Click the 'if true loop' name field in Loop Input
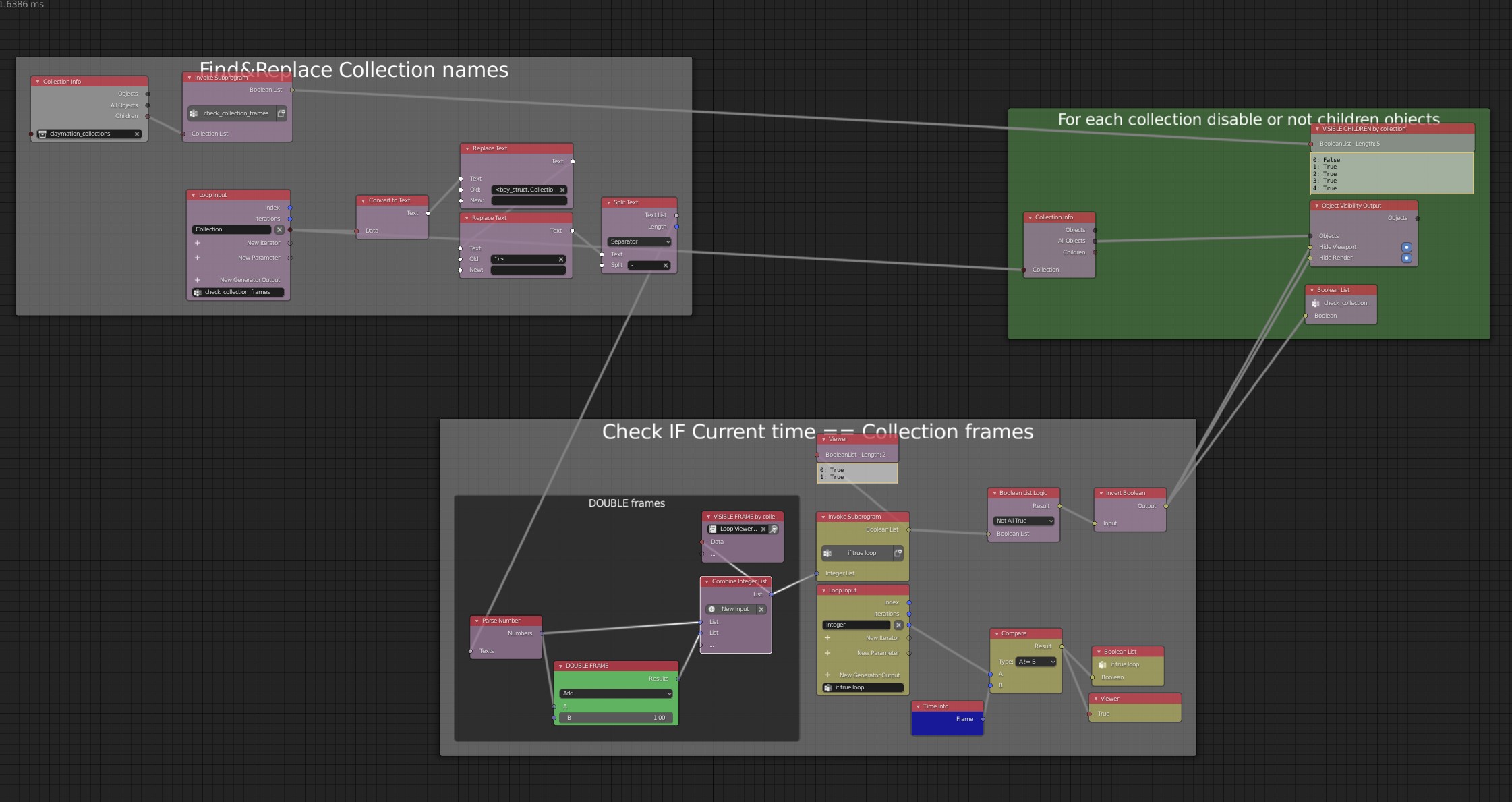 pyautogui.click(x=863, y=687)
